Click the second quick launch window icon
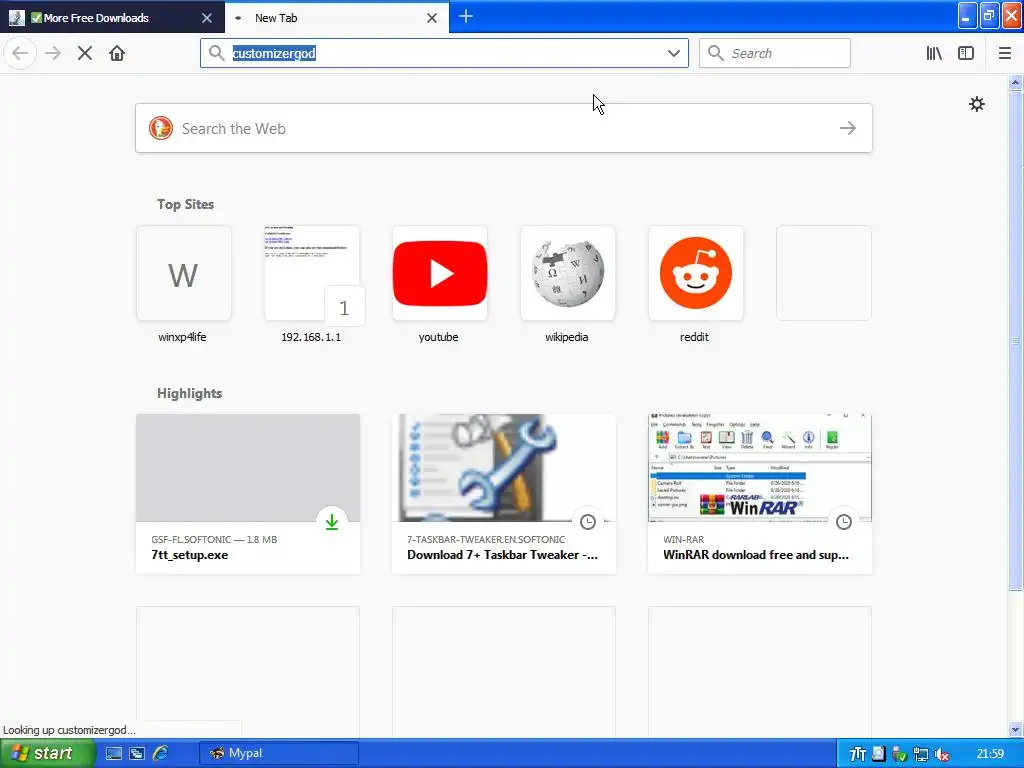The height and width of the screenshot is (768, 1024). [x=137, y=754]
